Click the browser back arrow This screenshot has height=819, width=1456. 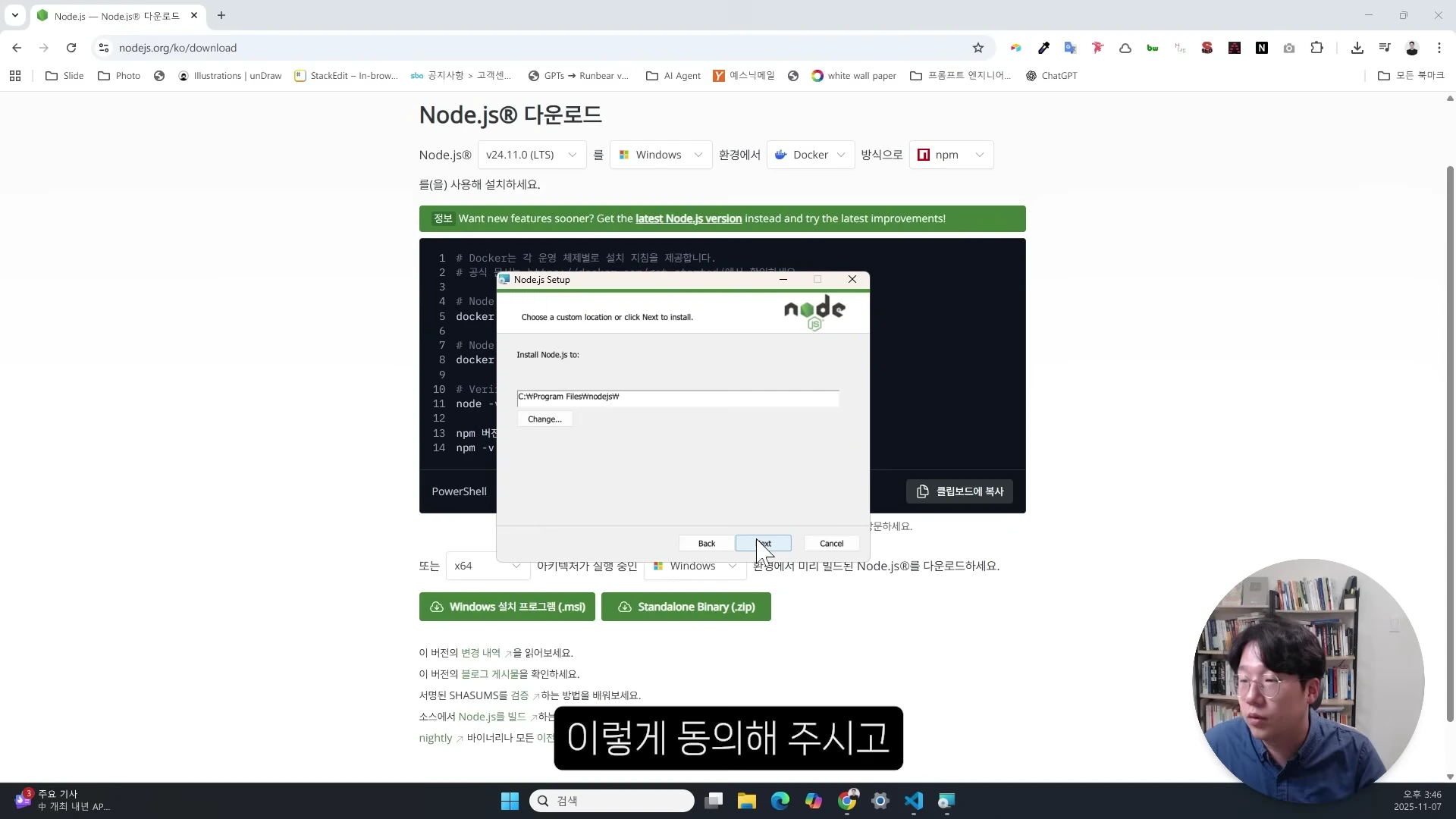(17, 48)
